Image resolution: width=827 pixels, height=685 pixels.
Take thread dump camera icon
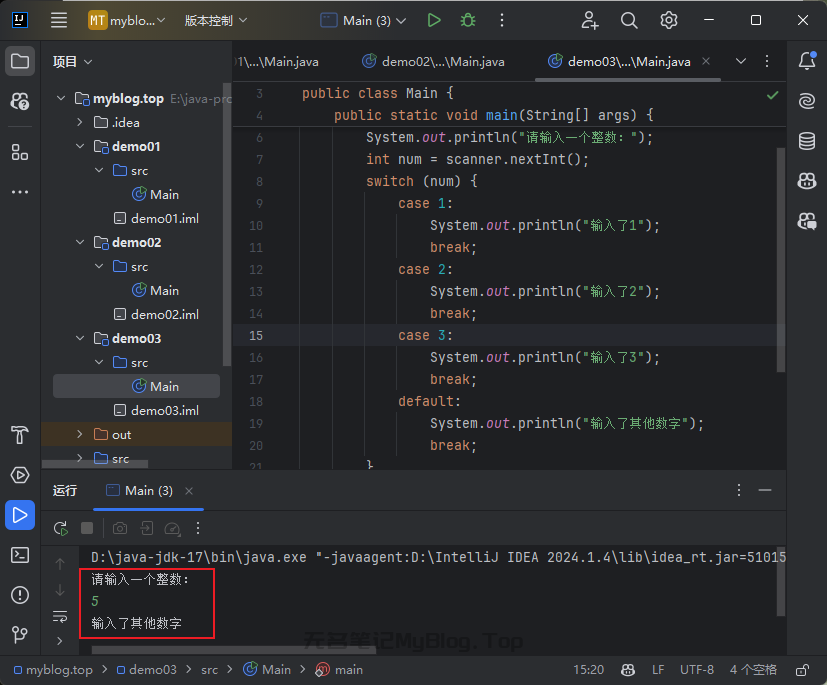[120, 528]
